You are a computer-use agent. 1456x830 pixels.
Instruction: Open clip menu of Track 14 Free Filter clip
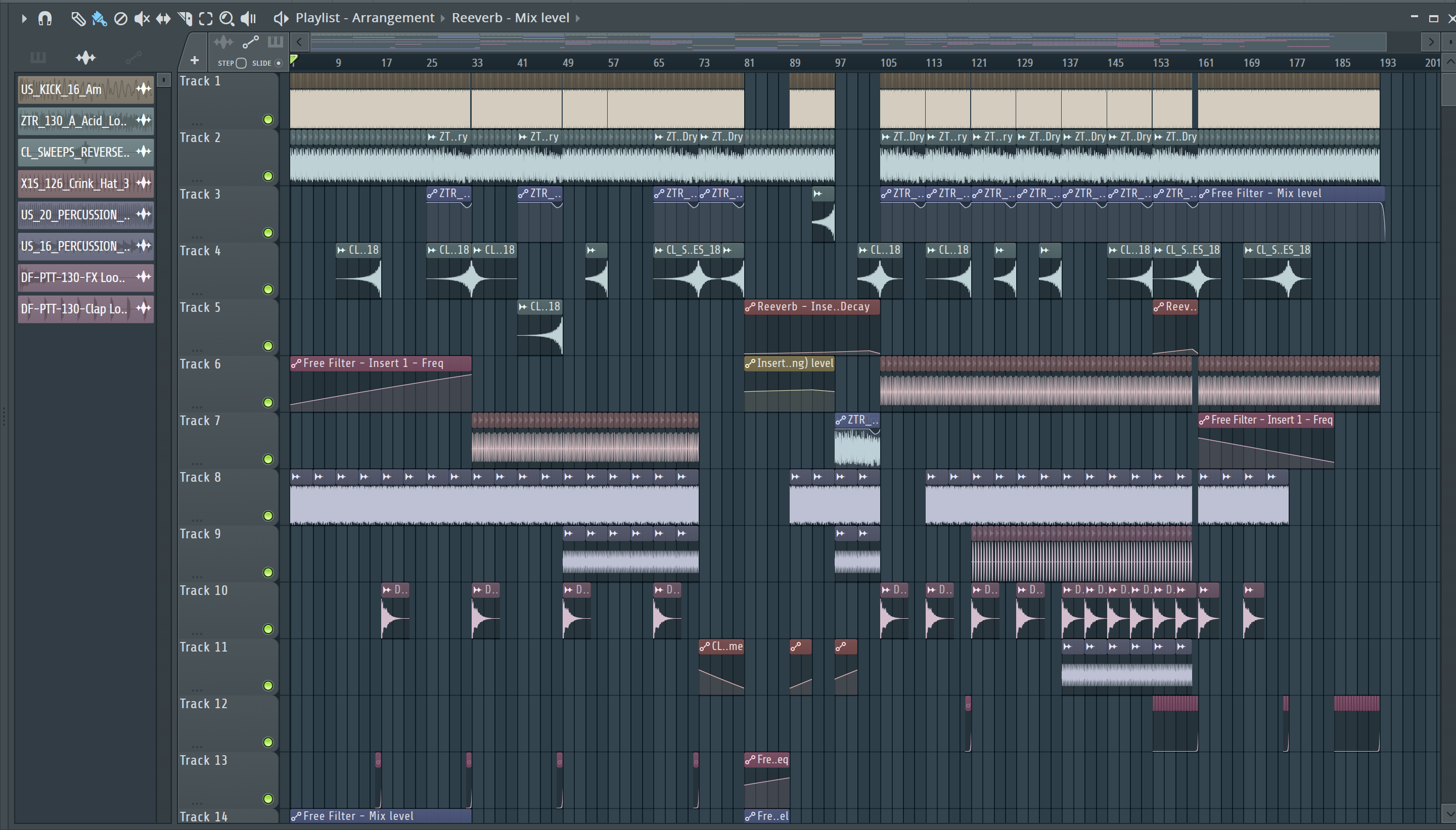pos(296,816)
